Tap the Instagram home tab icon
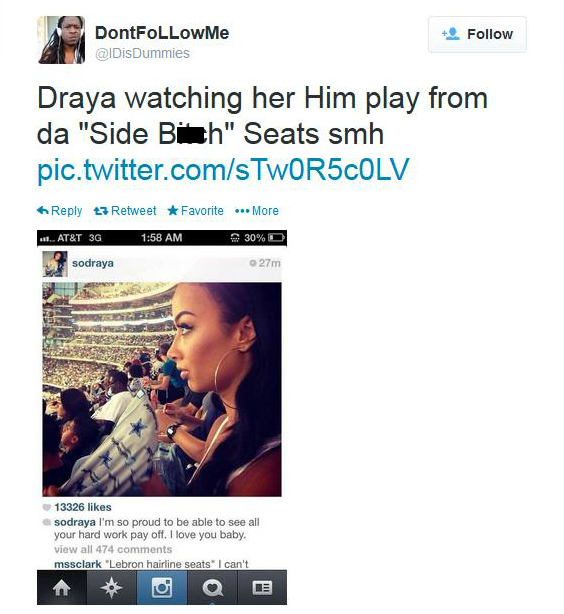The width and height of the screenshot is (564, 614). pyautogui.click(x=62, y=587)
